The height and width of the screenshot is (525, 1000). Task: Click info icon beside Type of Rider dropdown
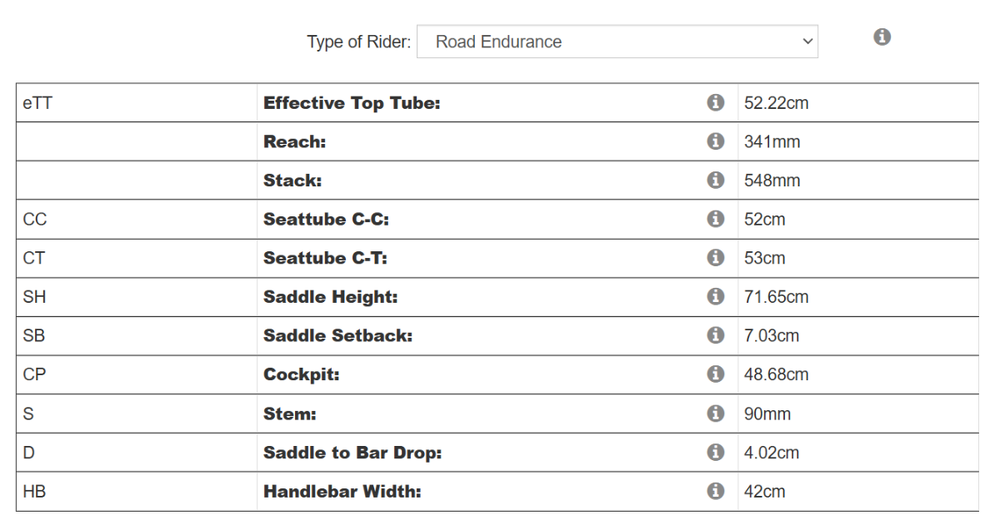(x=882, y=37)
